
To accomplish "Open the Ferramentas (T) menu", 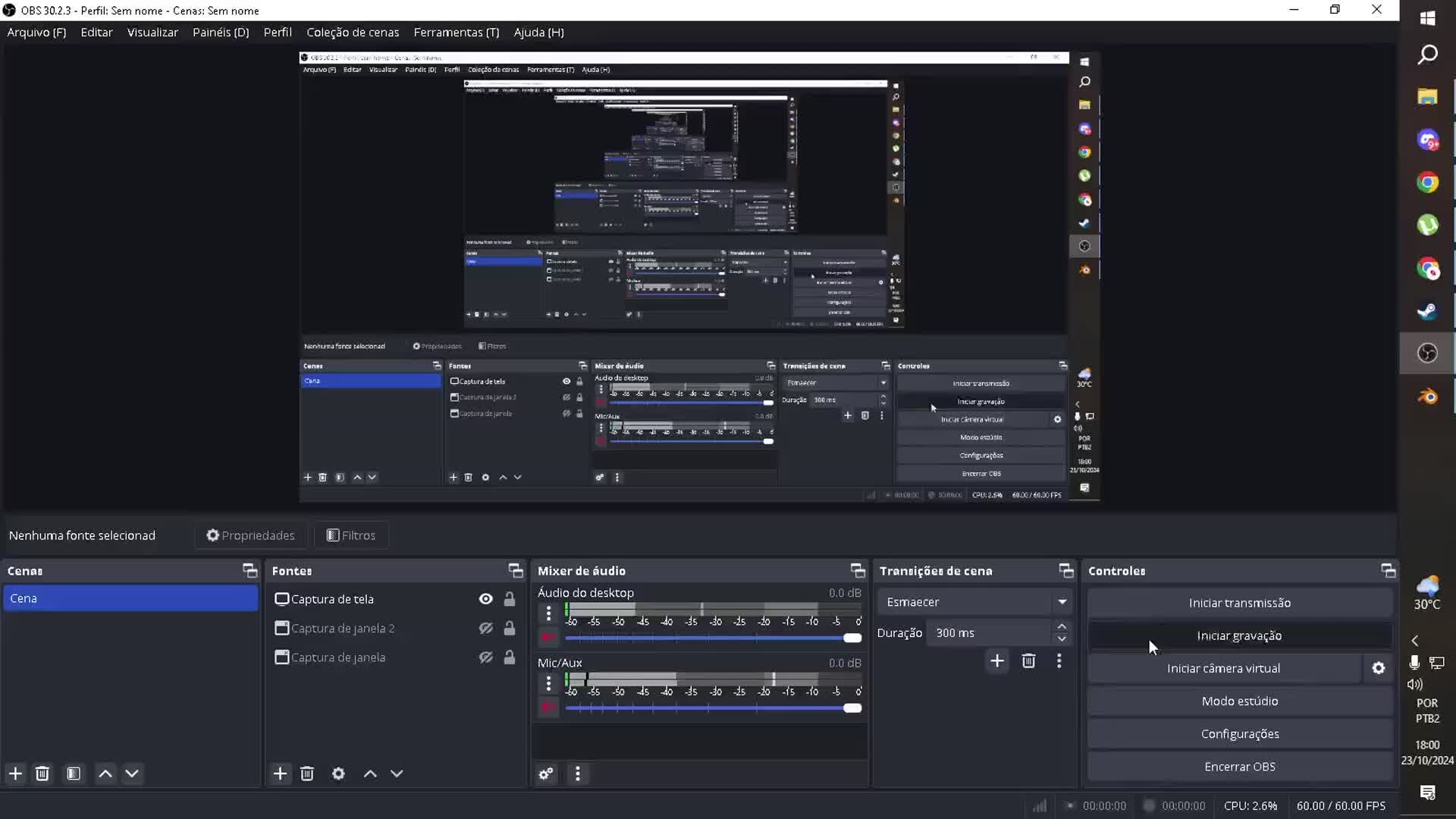I will [456, 33].
